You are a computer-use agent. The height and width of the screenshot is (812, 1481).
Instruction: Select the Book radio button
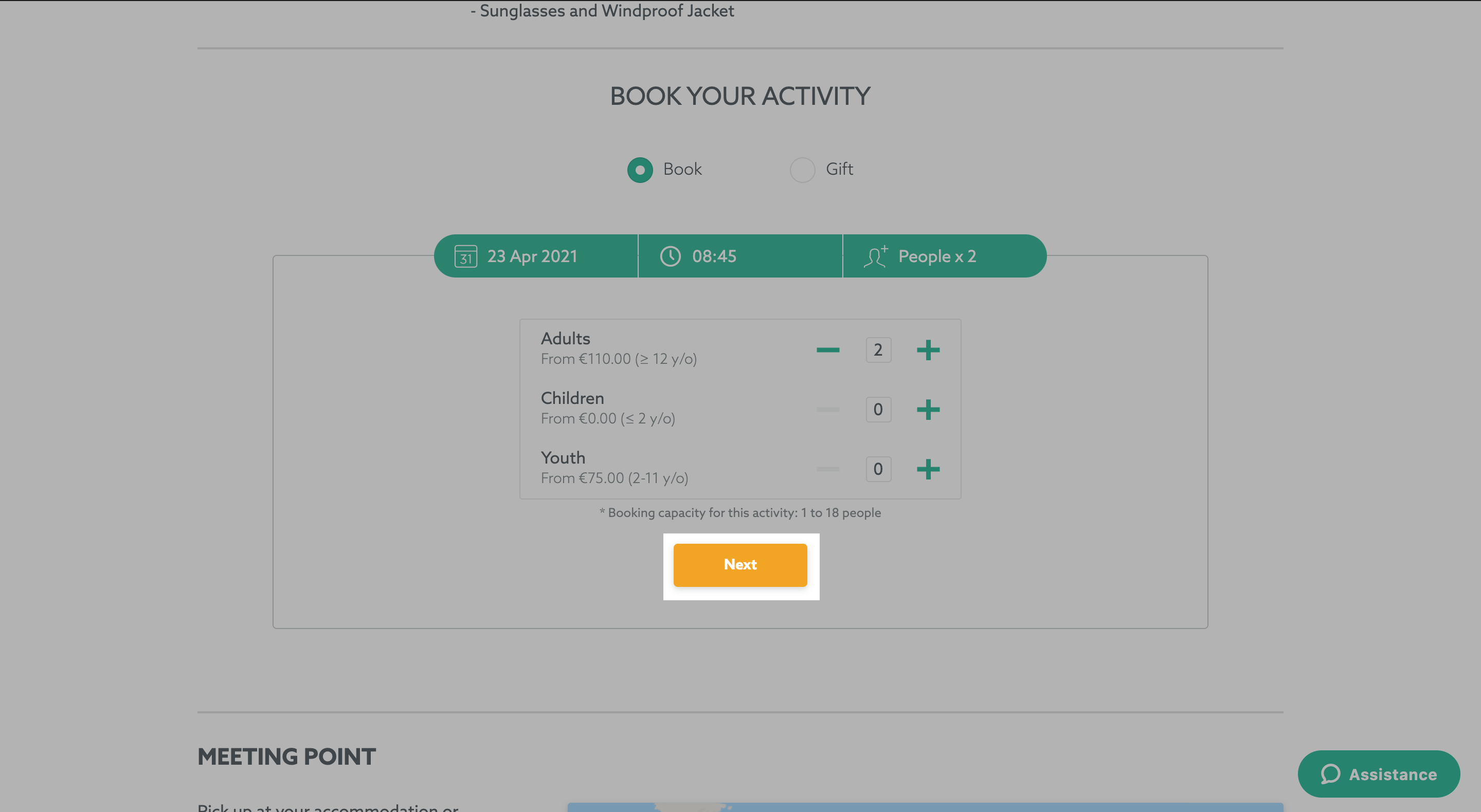pyautogui.click(x=640, y=170)
